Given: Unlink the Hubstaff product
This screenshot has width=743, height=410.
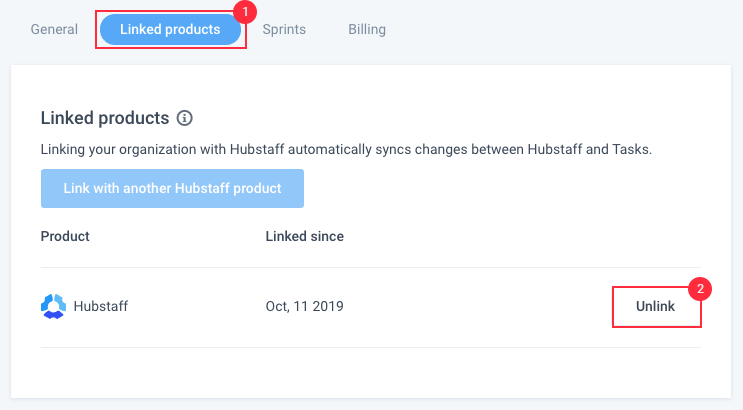Looking at the screenshot, I should point(655,306).
